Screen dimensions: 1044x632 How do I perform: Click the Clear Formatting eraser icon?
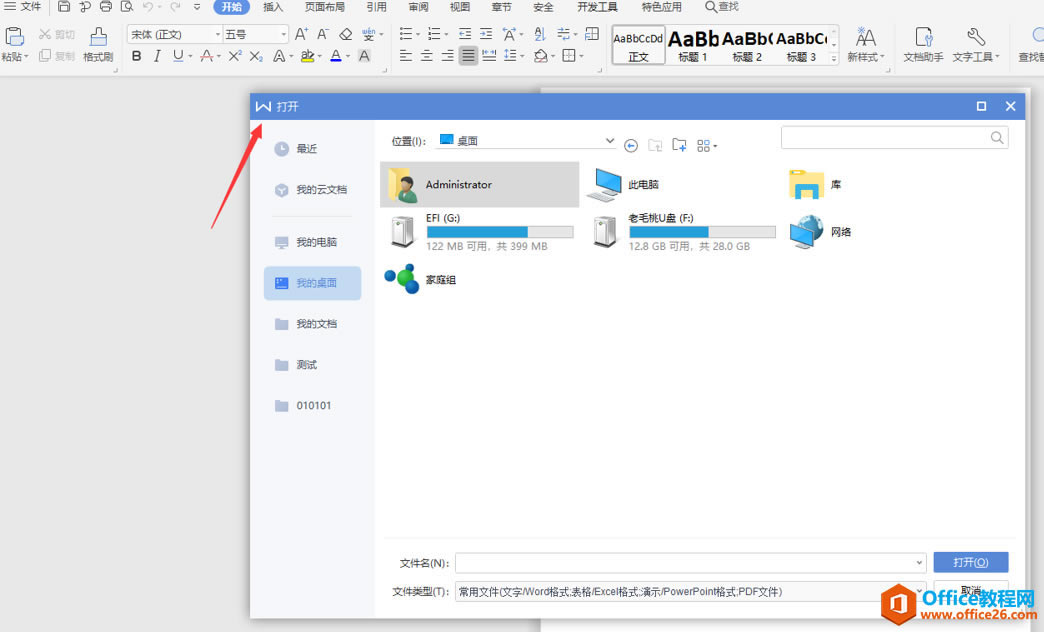[x=345, y=34]
